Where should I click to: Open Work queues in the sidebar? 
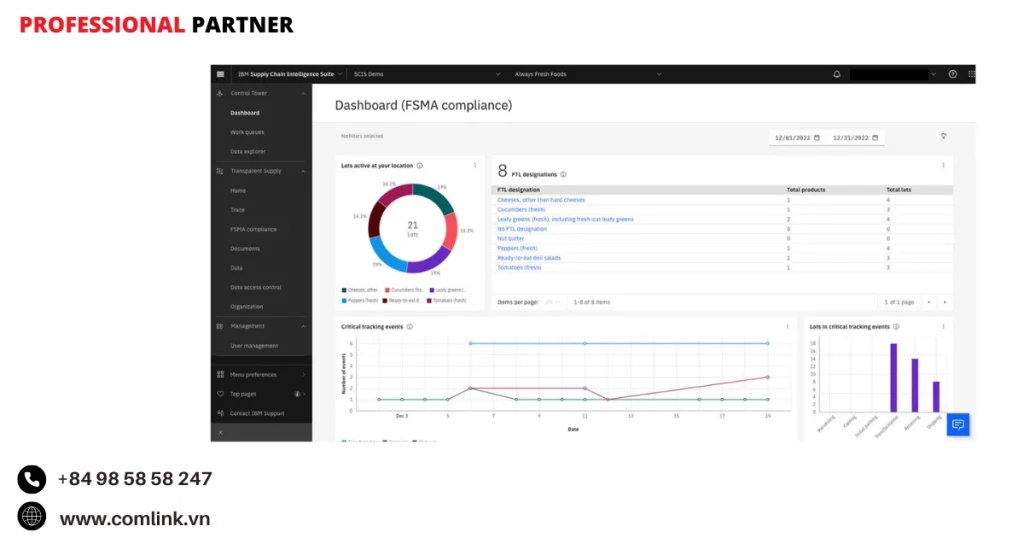pyautogui.click(x=247, y=132)
